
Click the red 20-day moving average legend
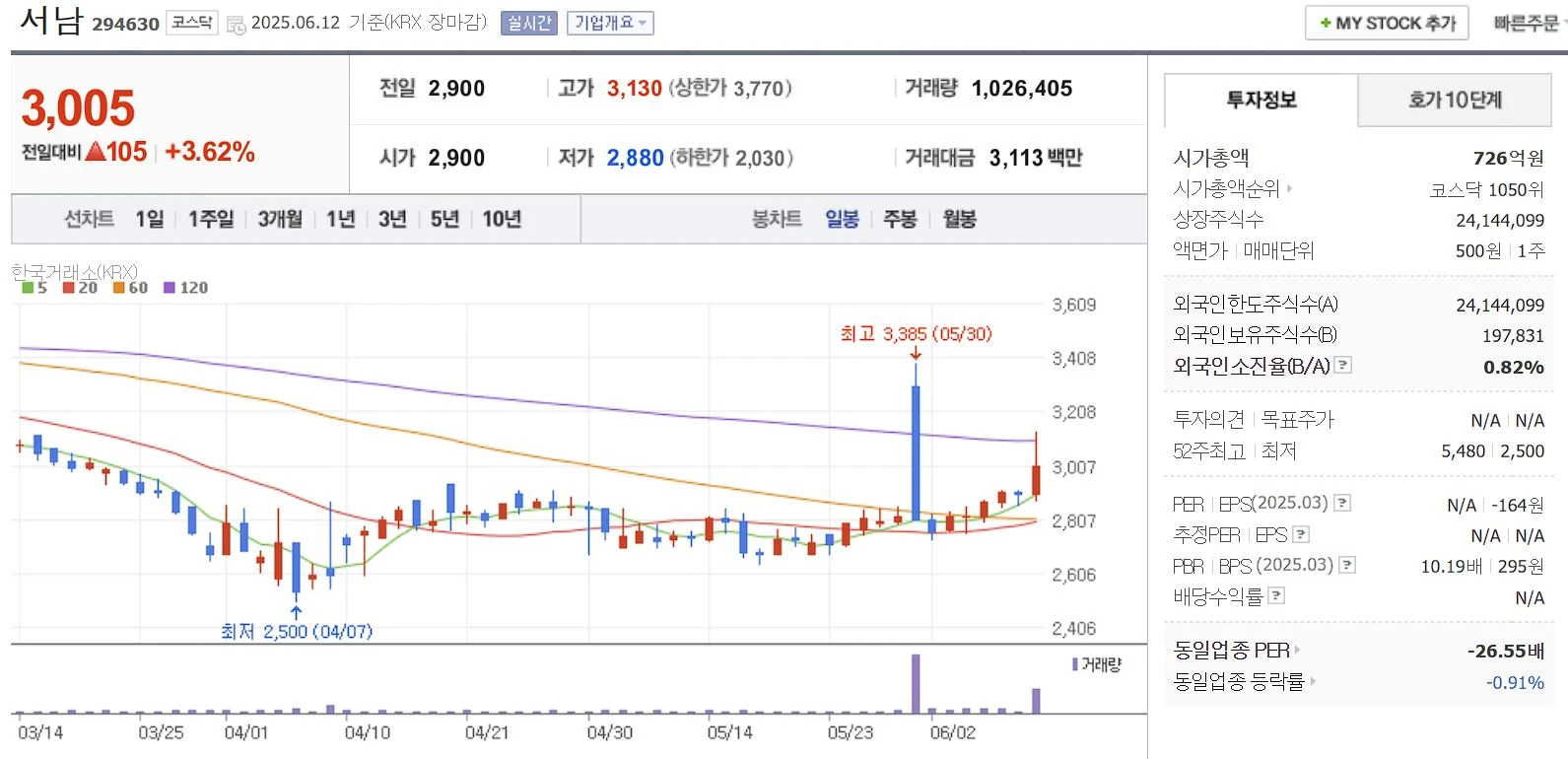(80, 288)
